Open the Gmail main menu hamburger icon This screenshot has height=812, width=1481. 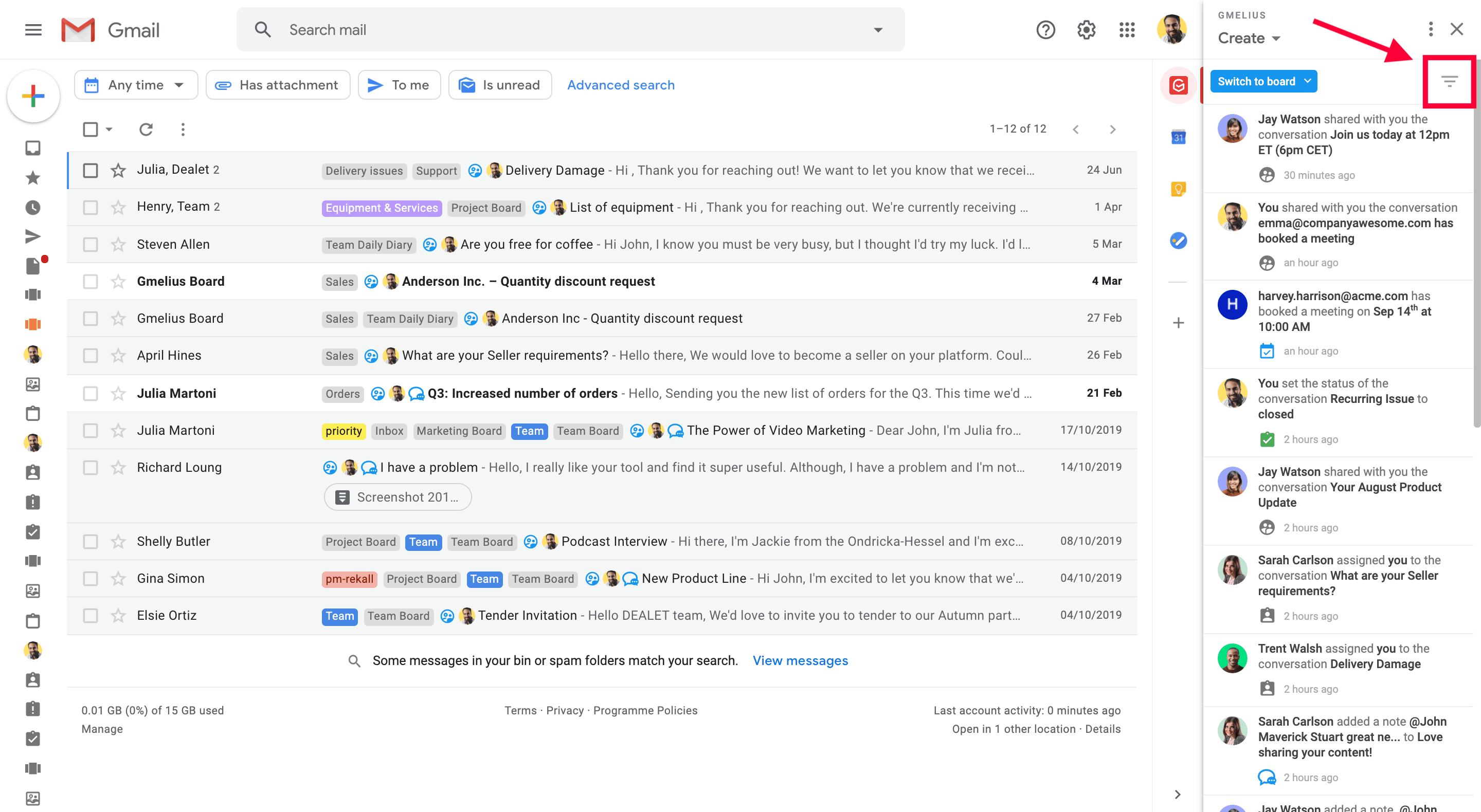(x=33, y=29)
